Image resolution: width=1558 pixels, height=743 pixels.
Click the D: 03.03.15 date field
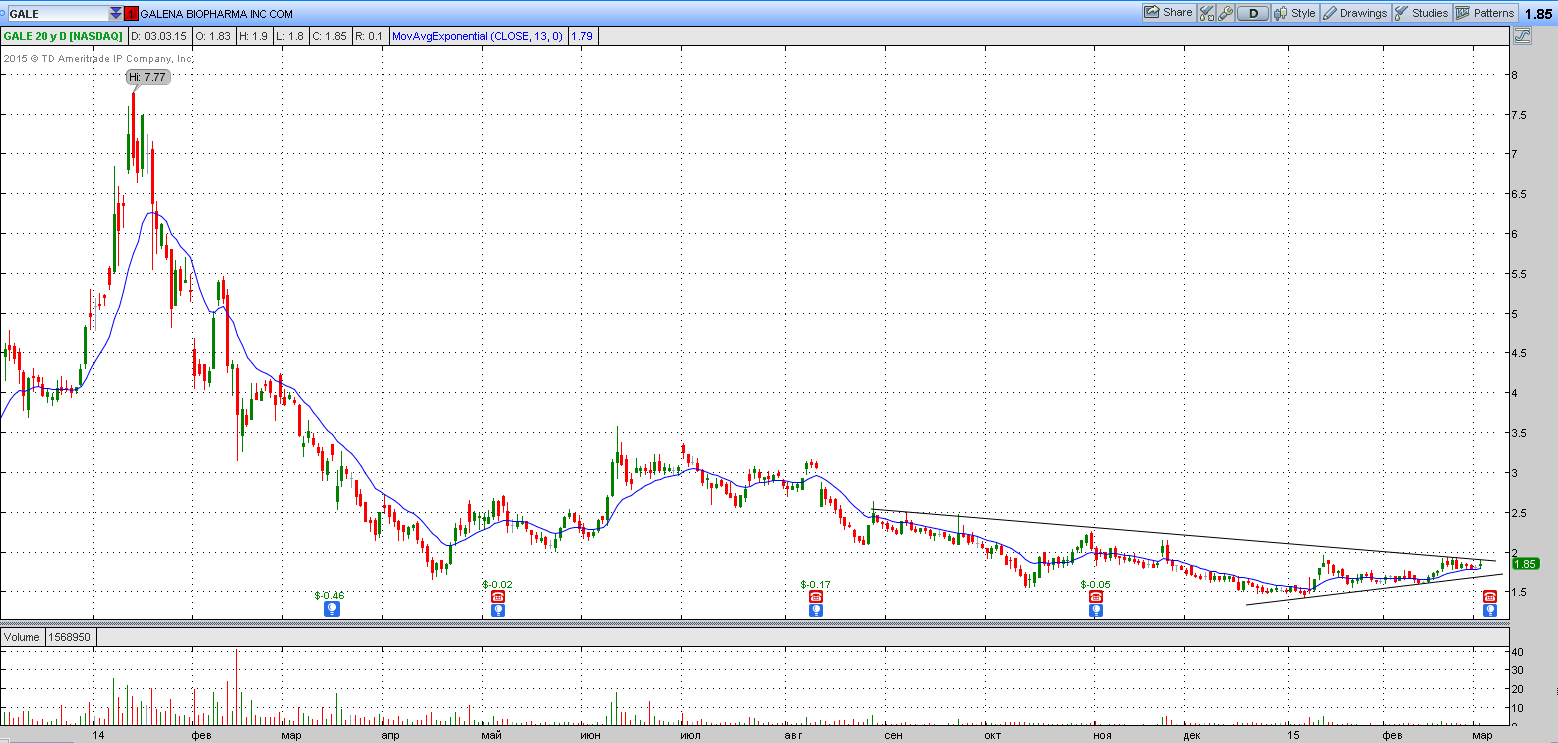pyautogui.click(x=159, y=36)
